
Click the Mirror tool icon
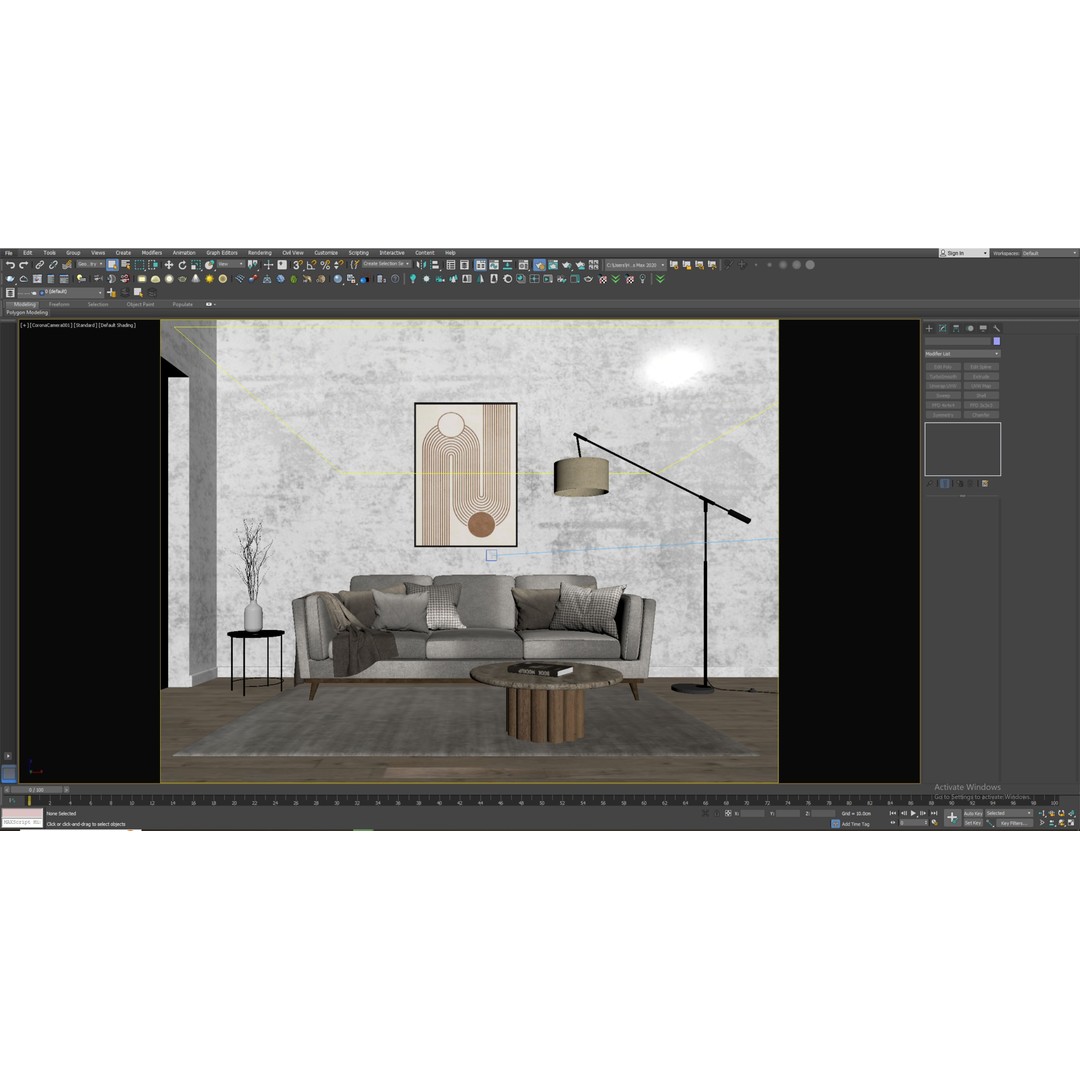pos(420,264)
